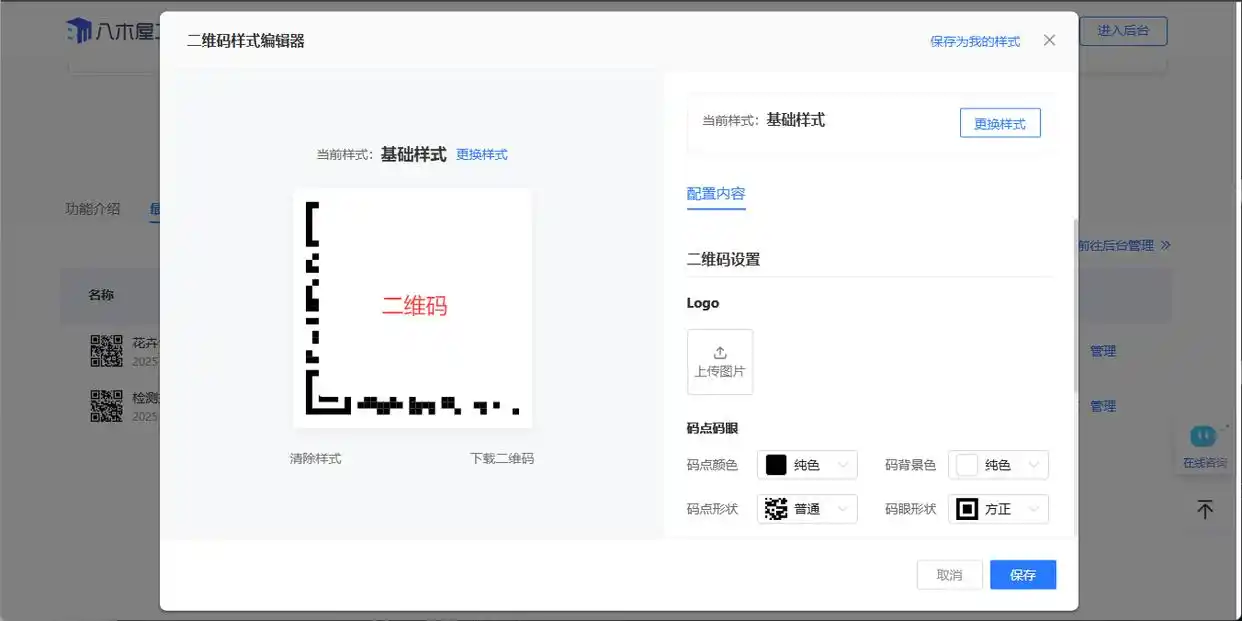
Task: Click 前往后台管理 link on background page
Action: tap(1115, 245)
